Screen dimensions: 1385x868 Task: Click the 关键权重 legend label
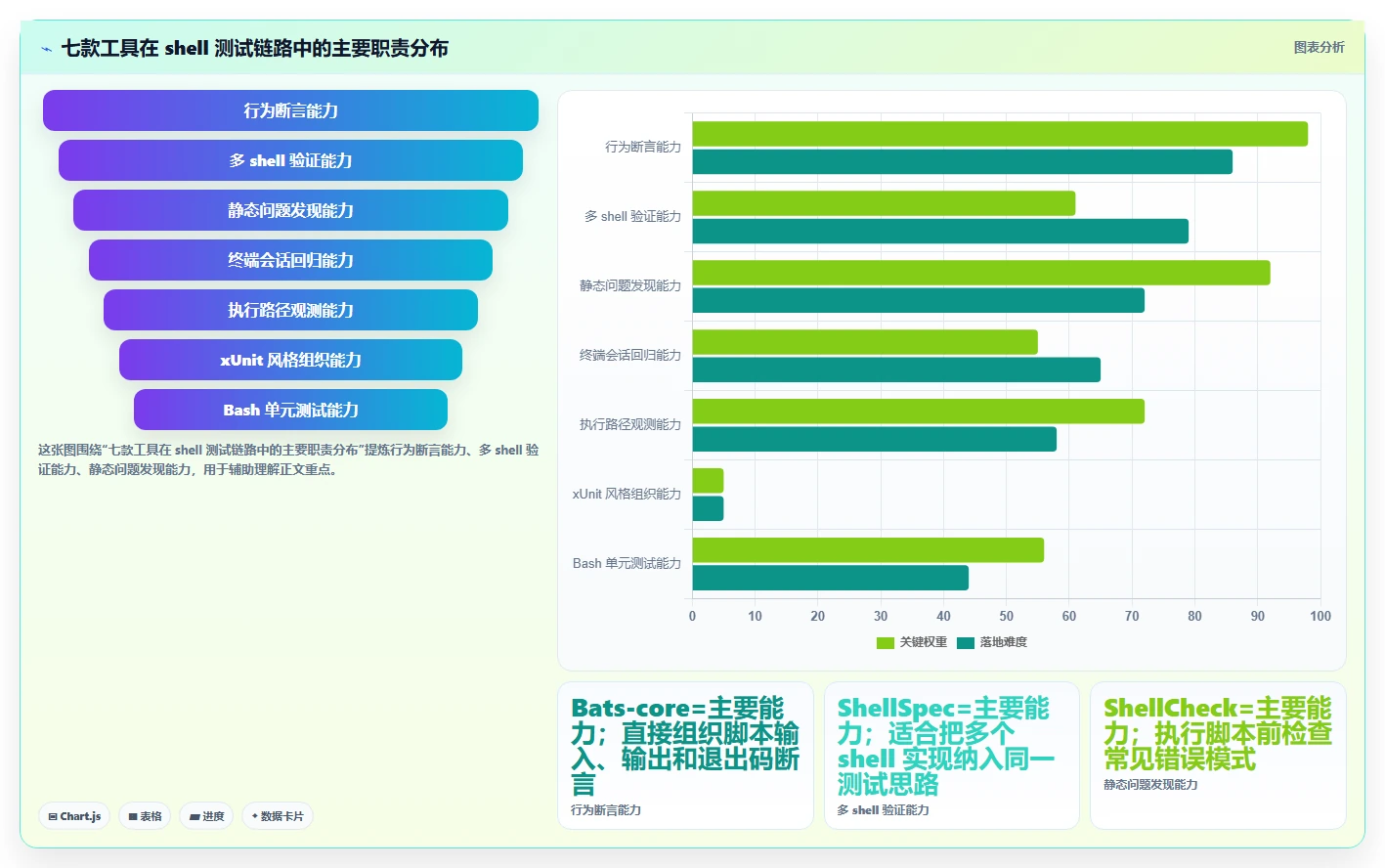[x=924, y=642]
